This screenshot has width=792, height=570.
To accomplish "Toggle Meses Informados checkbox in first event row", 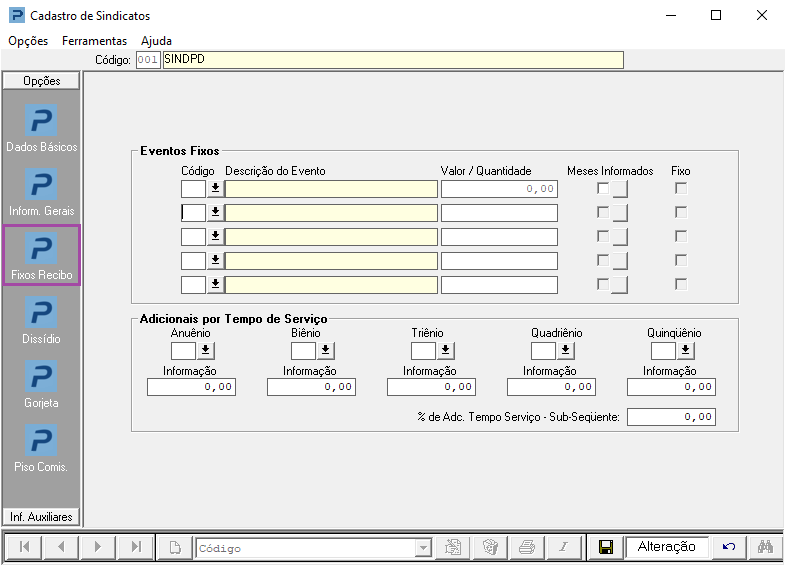I will tap(603, 188).
